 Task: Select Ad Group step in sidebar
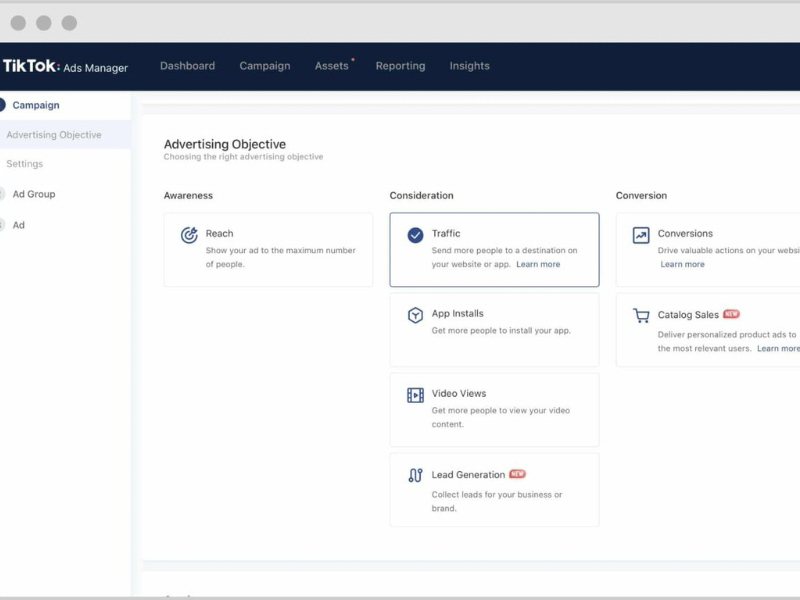pyautogui.click(x=34, y=194)
